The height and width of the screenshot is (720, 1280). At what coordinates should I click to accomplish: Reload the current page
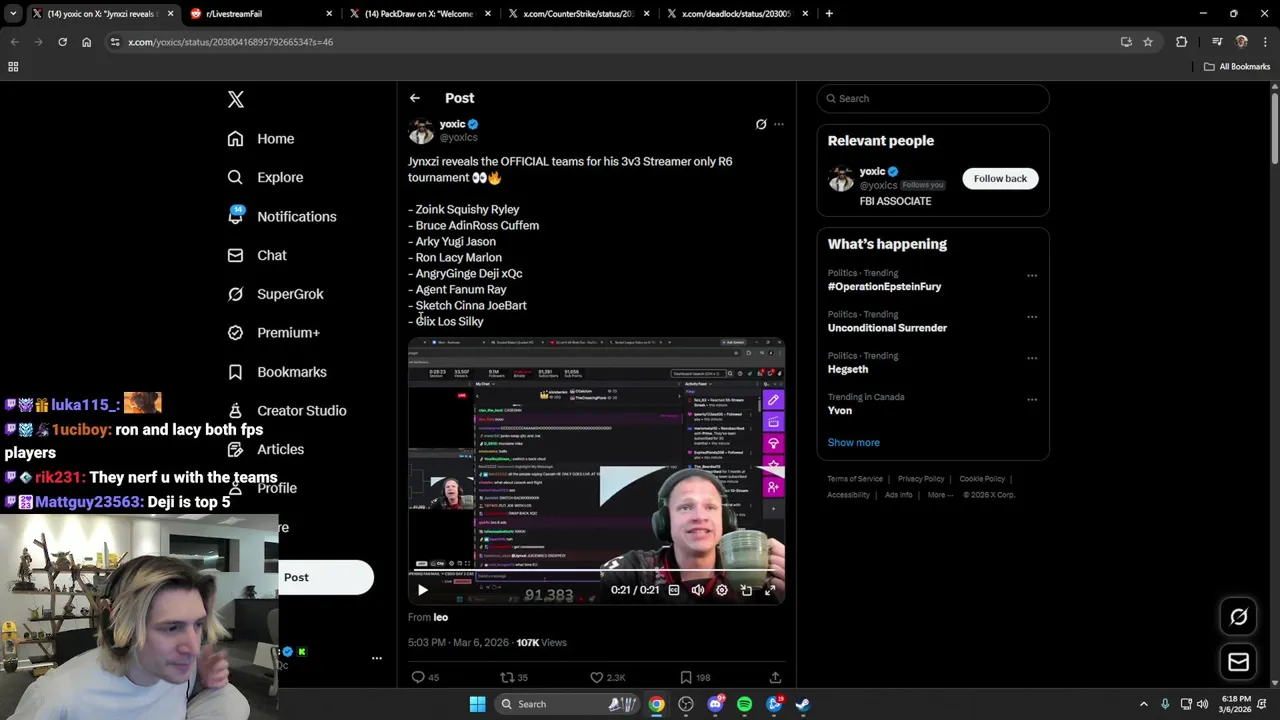[x=62, y=42]
